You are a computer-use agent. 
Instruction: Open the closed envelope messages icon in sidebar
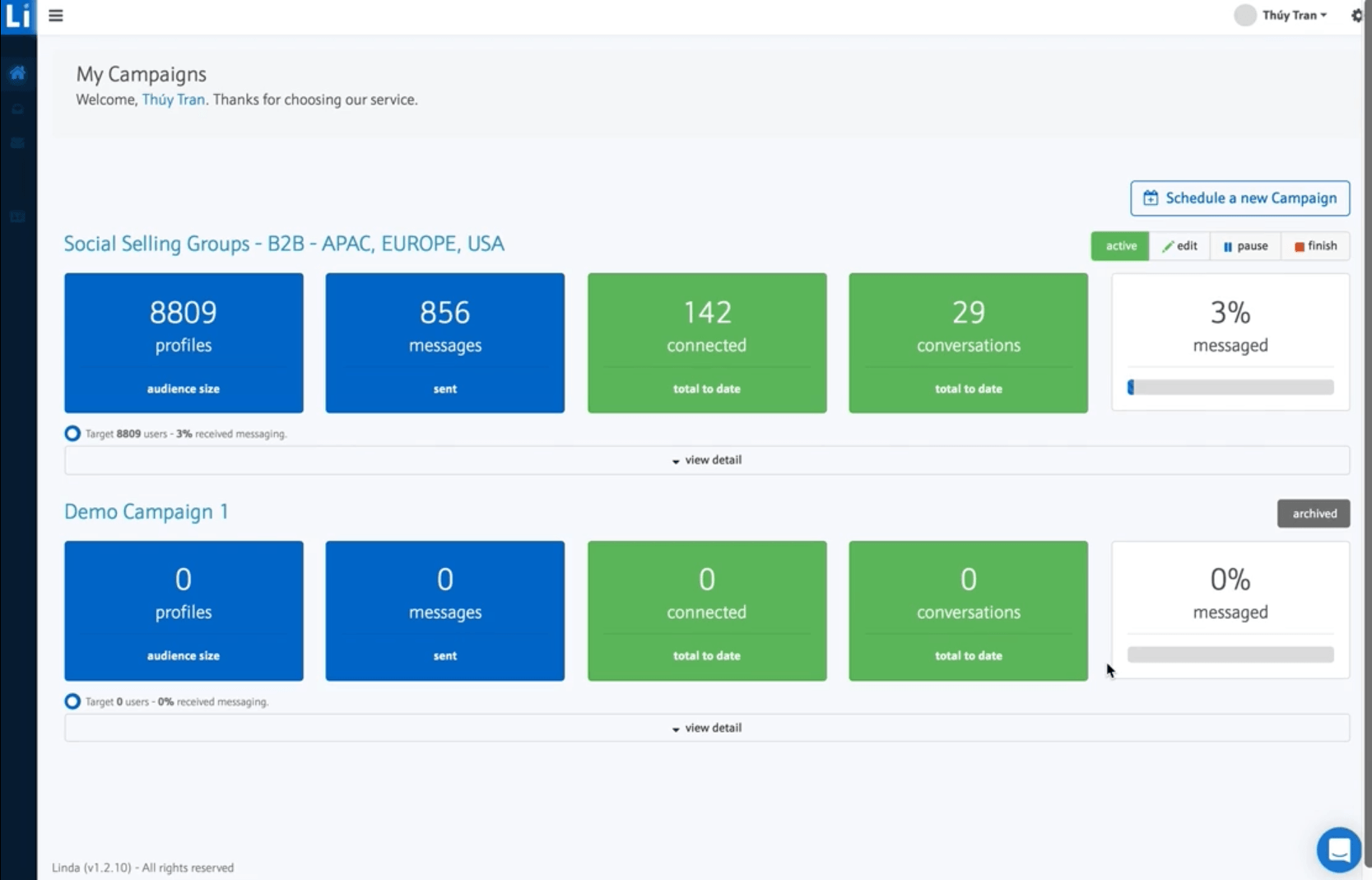click(x=17, y=143)
